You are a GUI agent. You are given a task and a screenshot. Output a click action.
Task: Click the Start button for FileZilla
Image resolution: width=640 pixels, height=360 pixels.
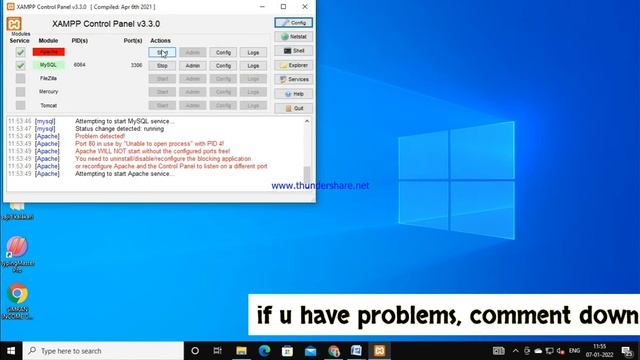pyautogui.click(x=162, y=79)
